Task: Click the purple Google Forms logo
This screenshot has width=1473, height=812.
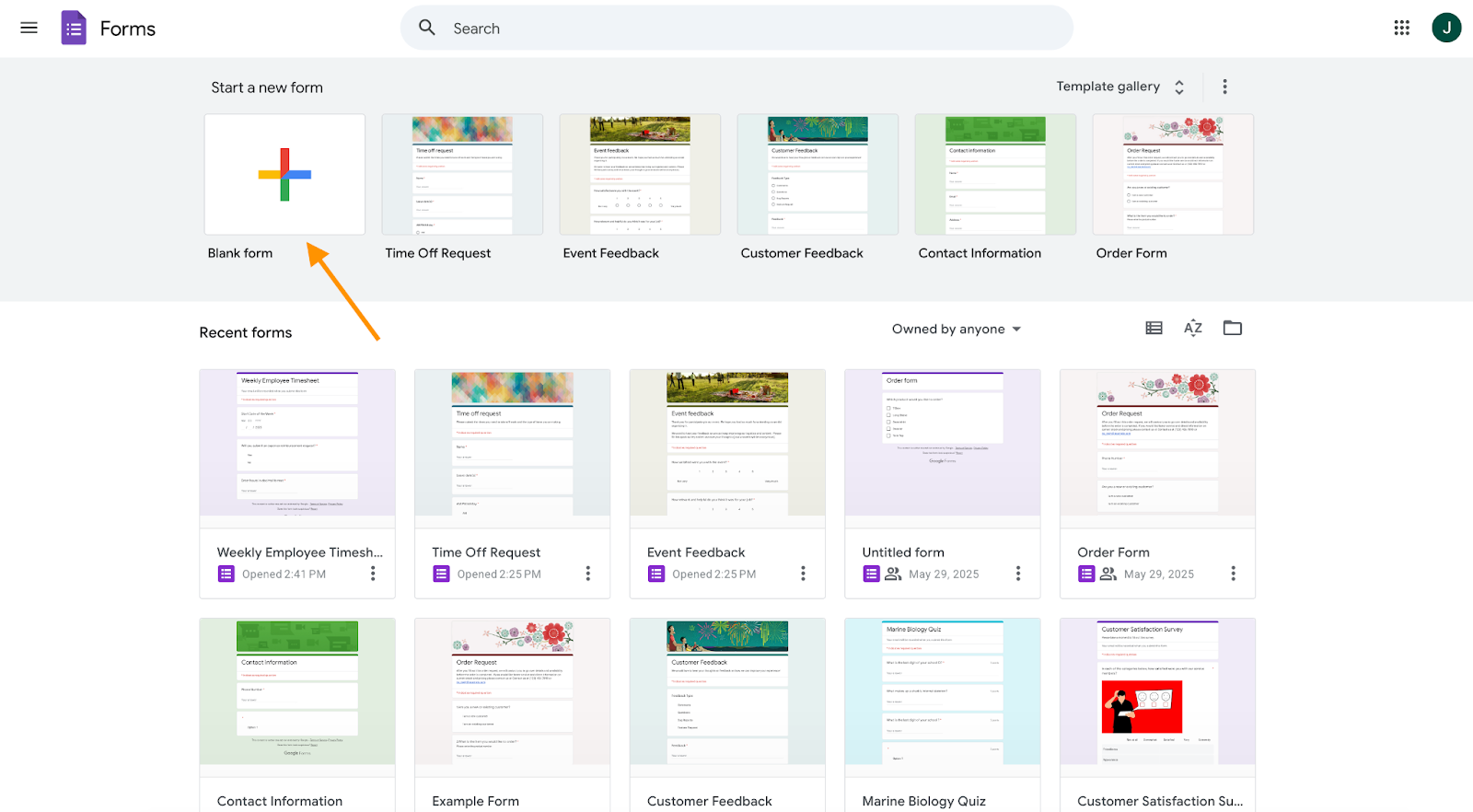Action: [74, 28]
